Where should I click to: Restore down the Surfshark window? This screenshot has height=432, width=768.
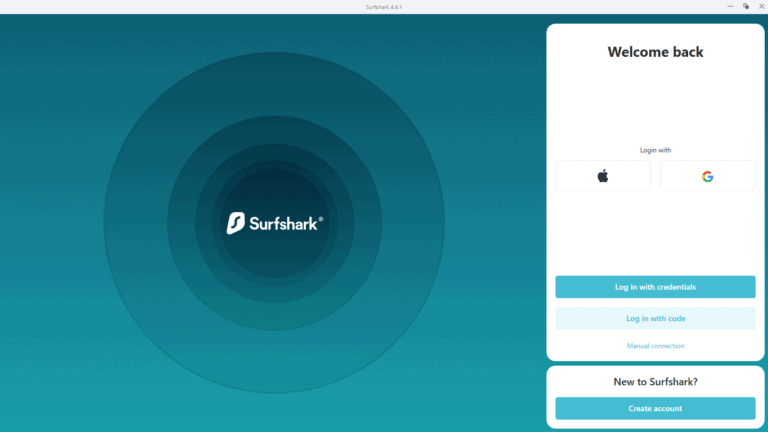click(x=746, y=6)
